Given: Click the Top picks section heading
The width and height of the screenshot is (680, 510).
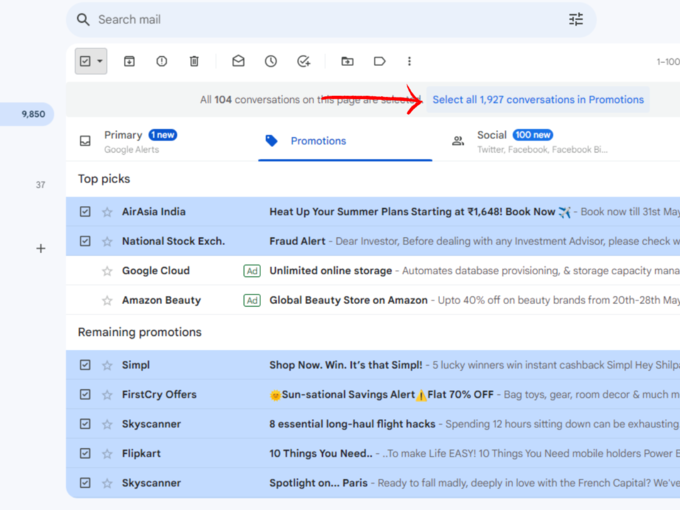Looking at the screenshot, I should pos(104,179).
